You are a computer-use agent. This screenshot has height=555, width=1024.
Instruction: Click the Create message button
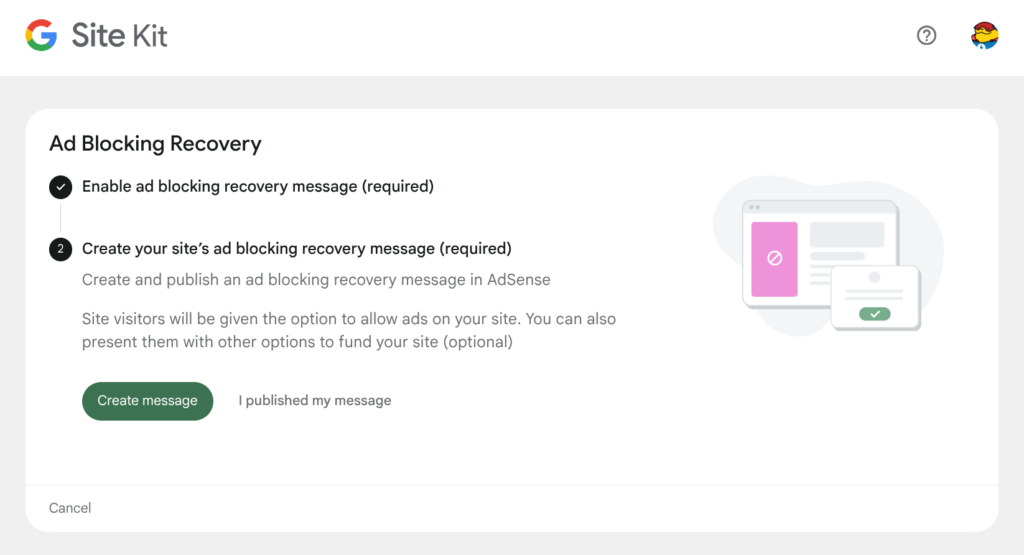(x=148, y=401)
